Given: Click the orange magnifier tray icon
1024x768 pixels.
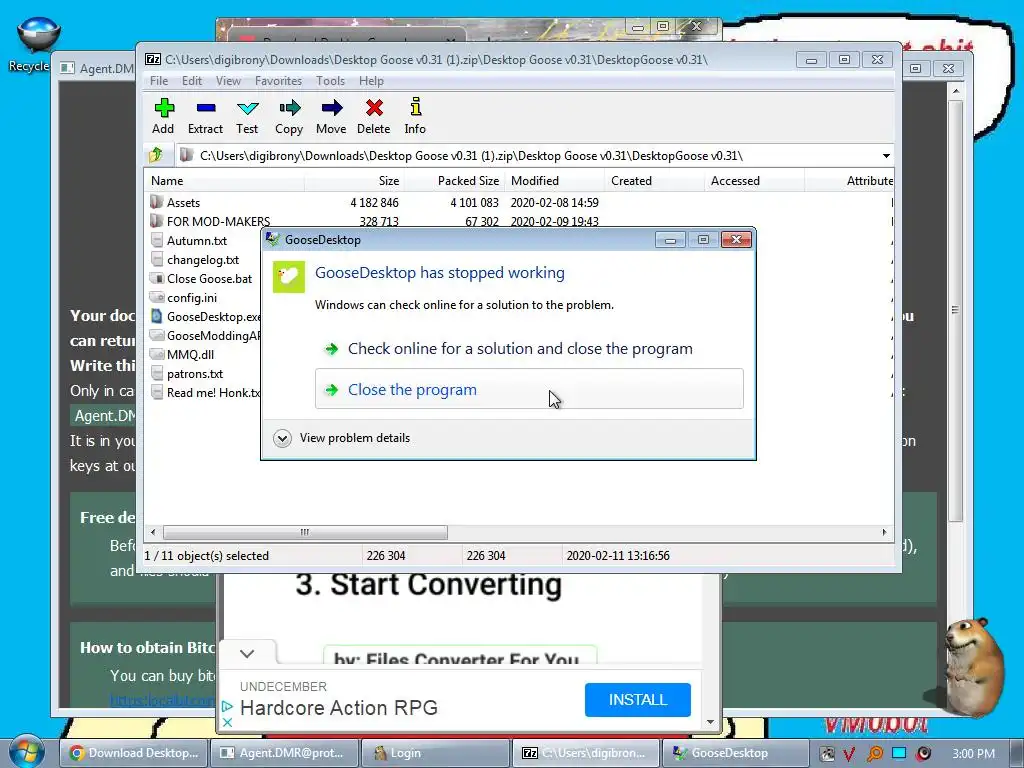Looking at the screenshot, I should coord(874,754).
